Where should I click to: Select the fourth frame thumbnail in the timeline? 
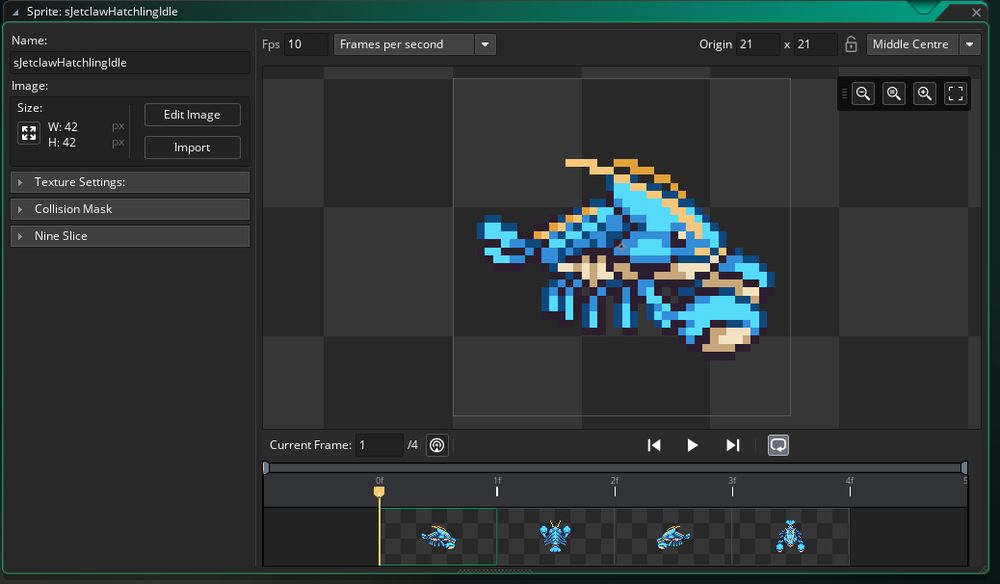pyautogui.click(x=790, y=537)
